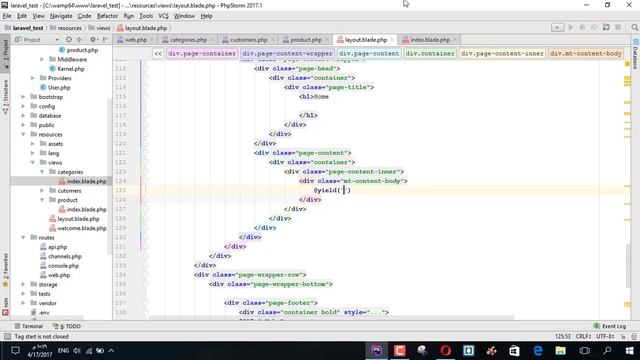Click the npm tool window icon

tap(5, 307)
